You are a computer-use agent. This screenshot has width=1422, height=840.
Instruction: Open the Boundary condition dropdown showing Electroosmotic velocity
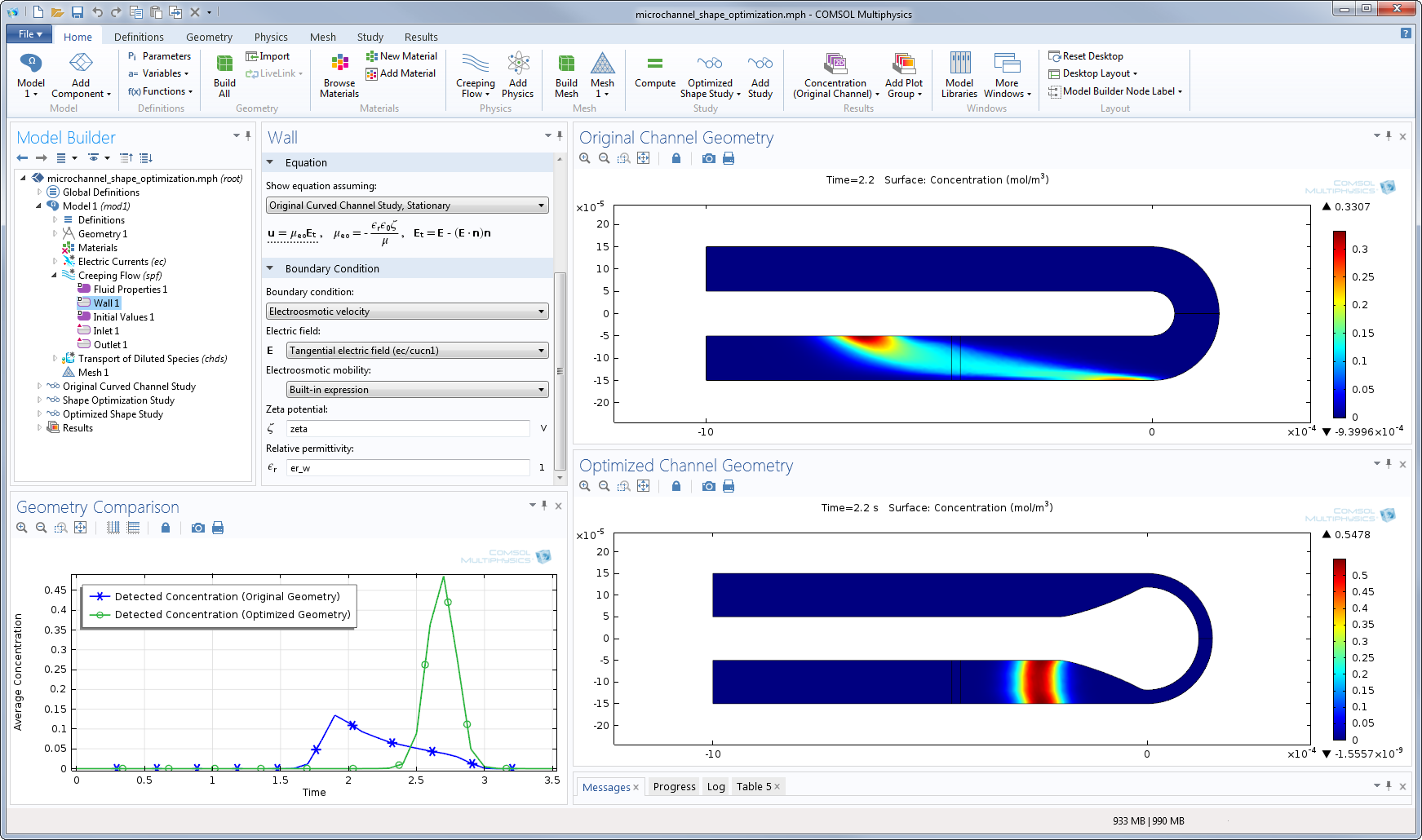(x=407, y=312)
